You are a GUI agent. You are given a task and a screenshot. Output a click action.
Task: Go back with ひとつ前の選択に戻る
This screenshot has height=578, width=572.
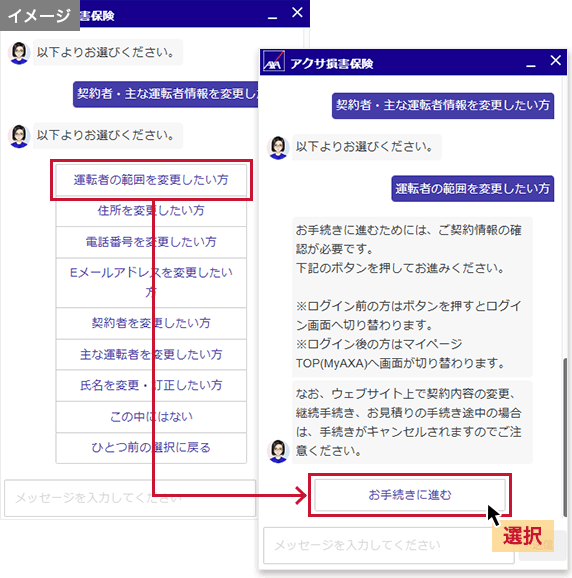[151, 448]
